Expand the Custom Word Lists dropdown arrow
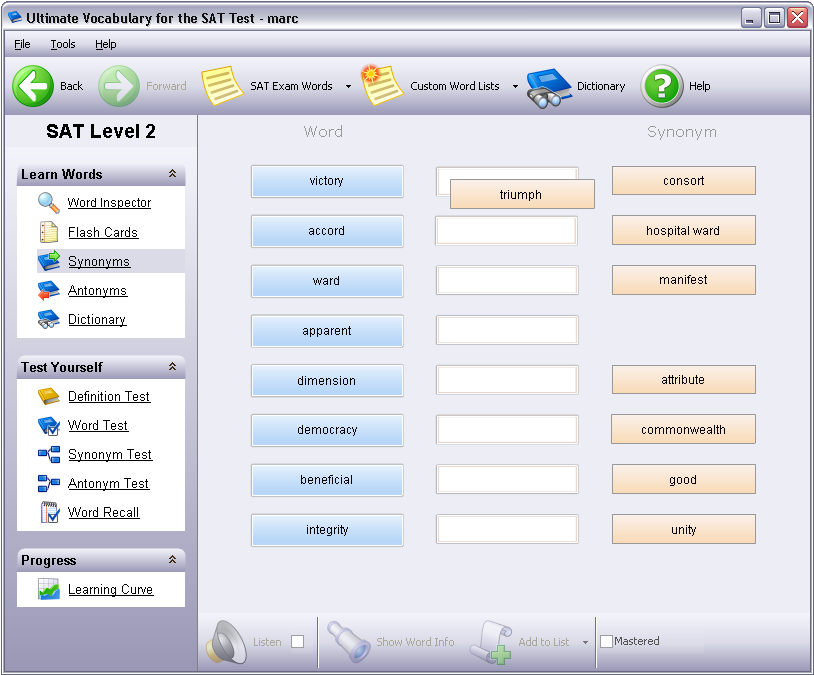The height and width of the screenshot is (675, 814). [x=515, y=87]
